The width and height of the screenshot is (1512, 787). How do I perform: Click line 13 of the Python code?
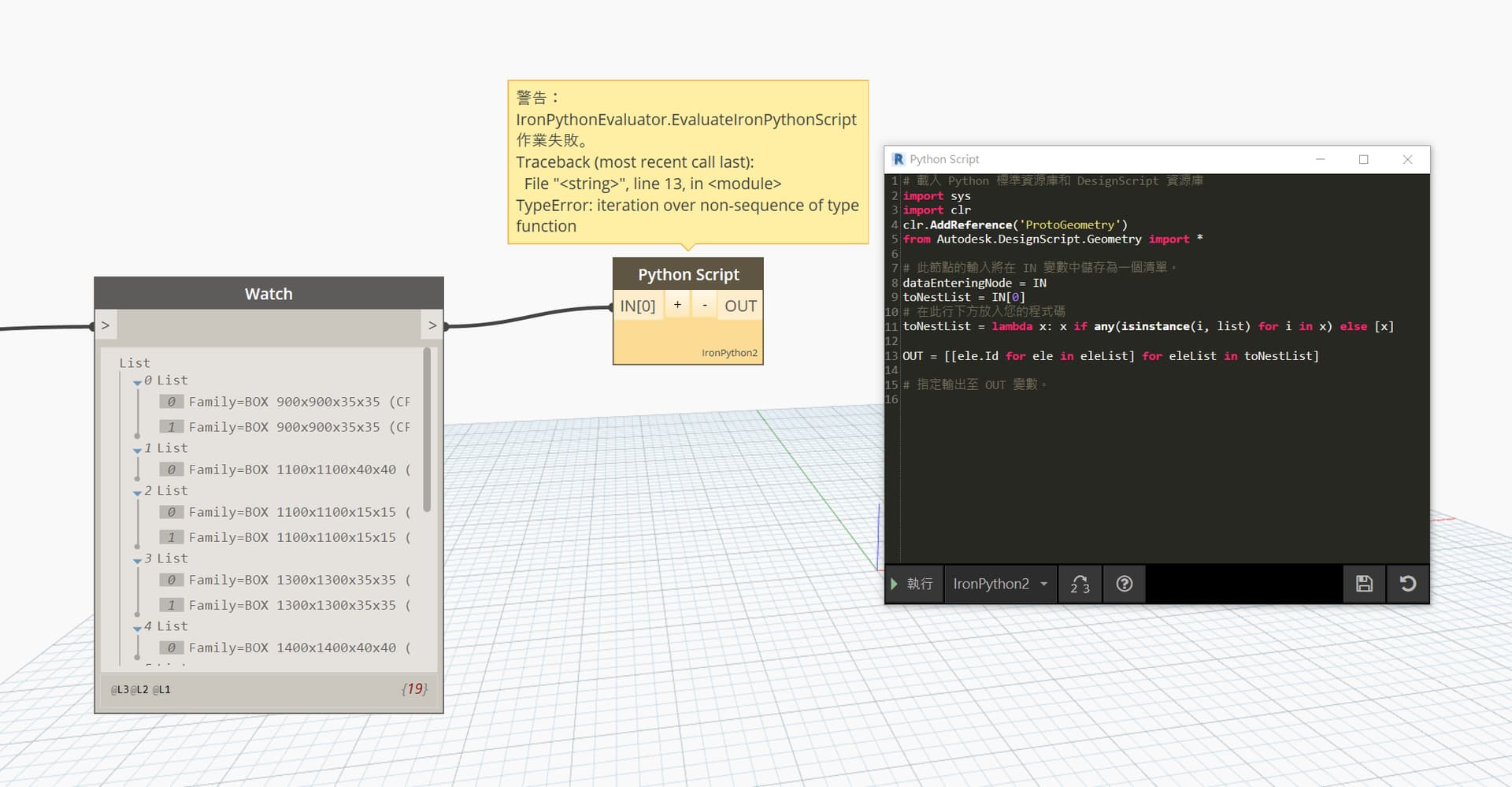pyautogui.click(x=1110, y=356)
